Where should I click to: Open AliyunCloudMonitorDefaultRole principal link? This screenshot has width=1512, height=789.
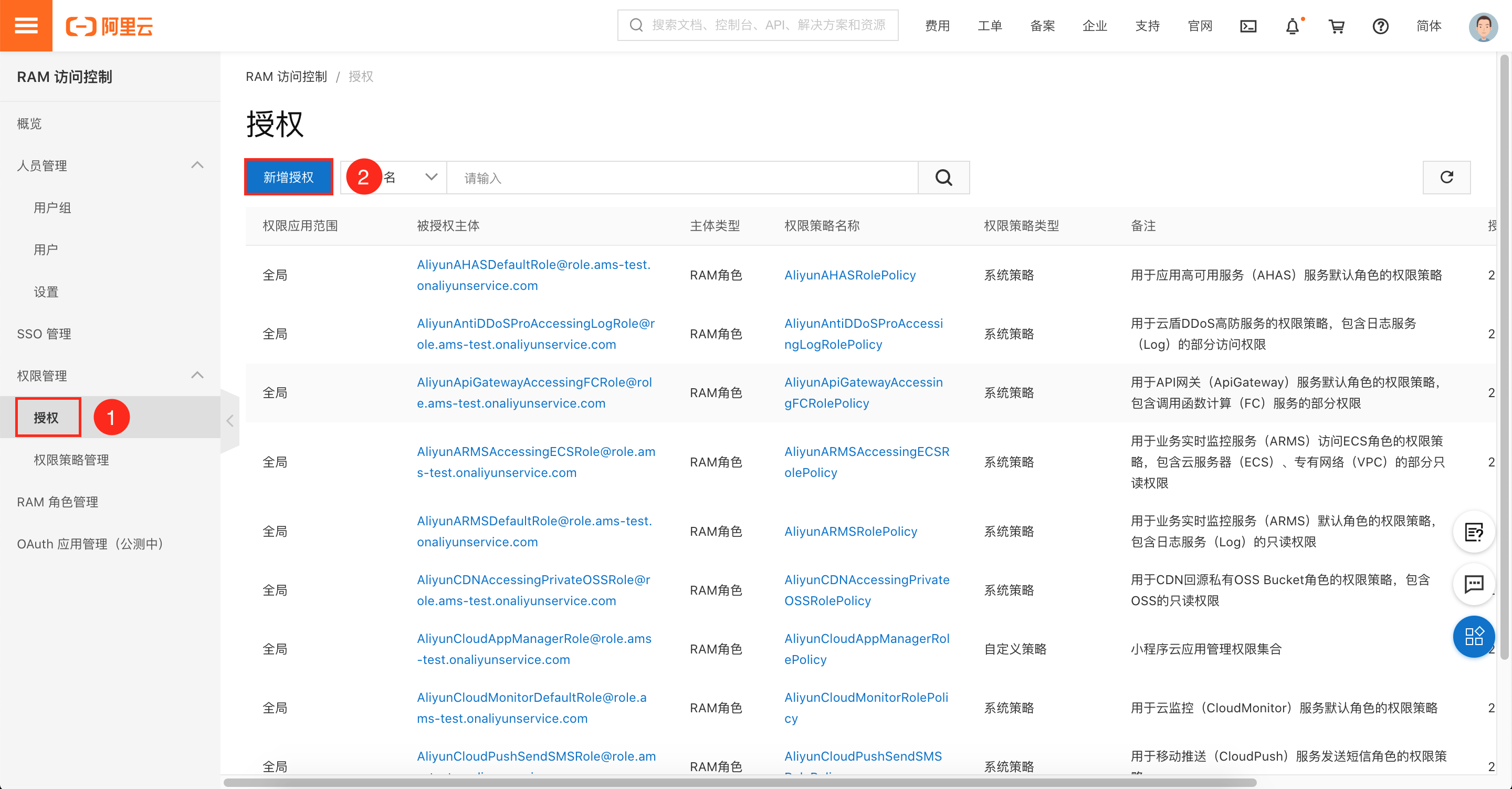point(532,708)
